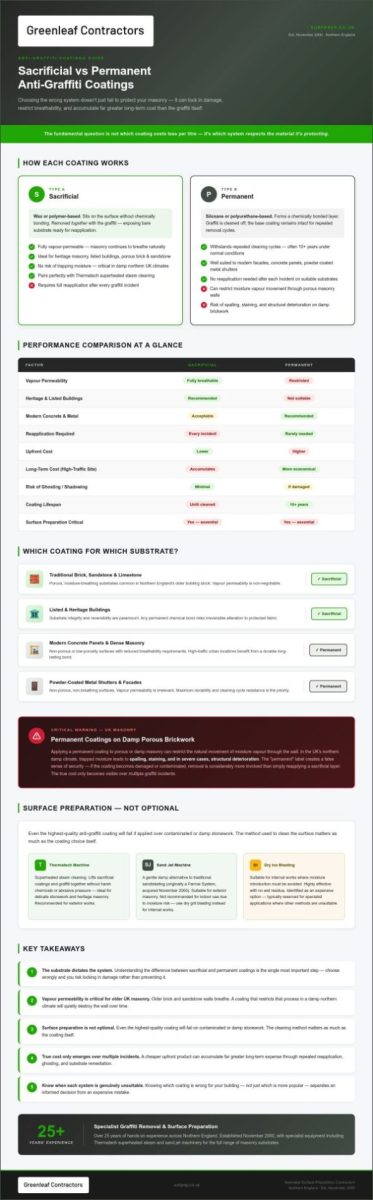Click the red critical warning triangle icon
The height and width of the screenshot is (1200, 373).
(x=36, y=735)
